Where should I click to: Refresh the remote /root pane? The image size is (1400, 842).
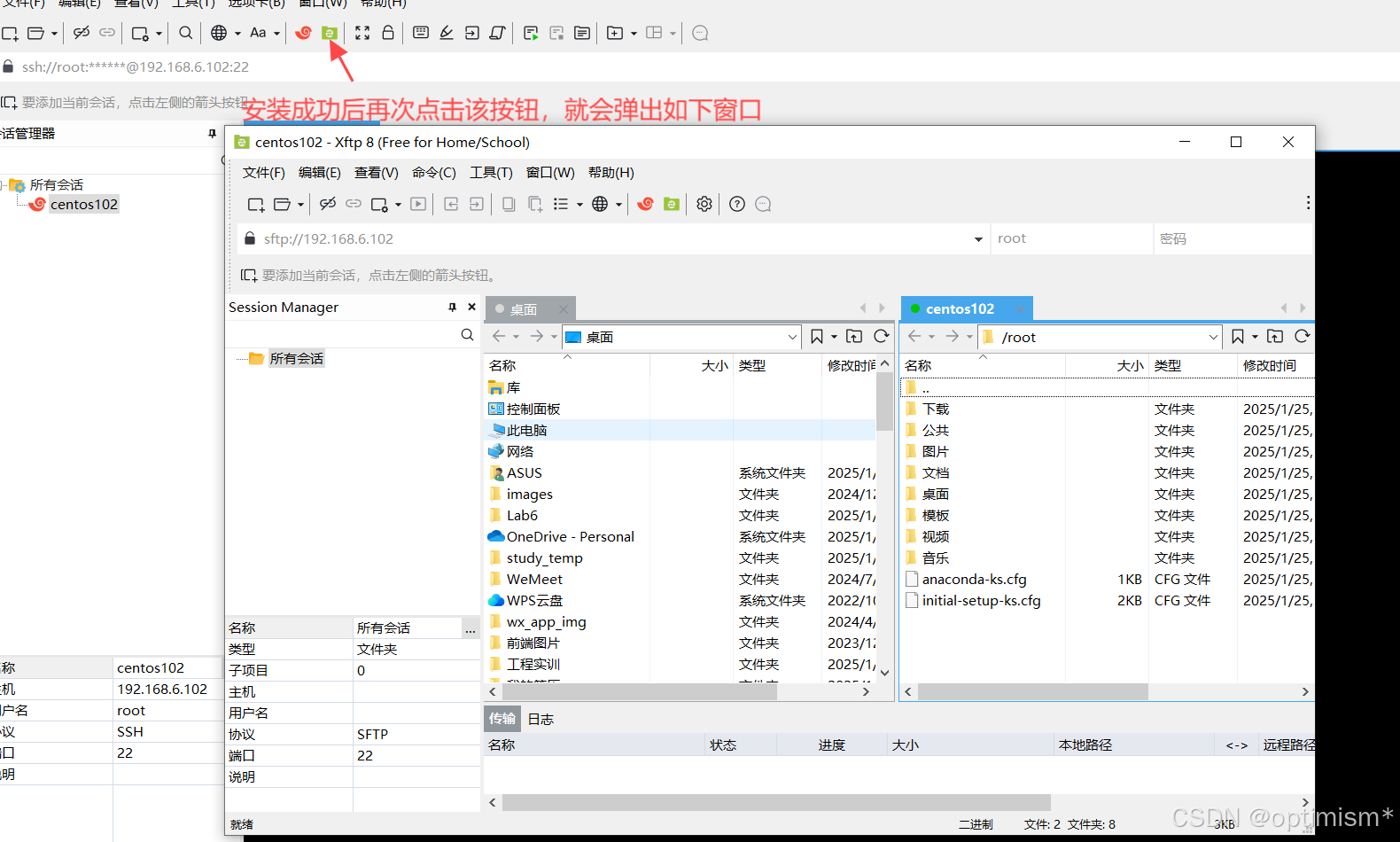pyautogui.click(x=1302, y=336)
